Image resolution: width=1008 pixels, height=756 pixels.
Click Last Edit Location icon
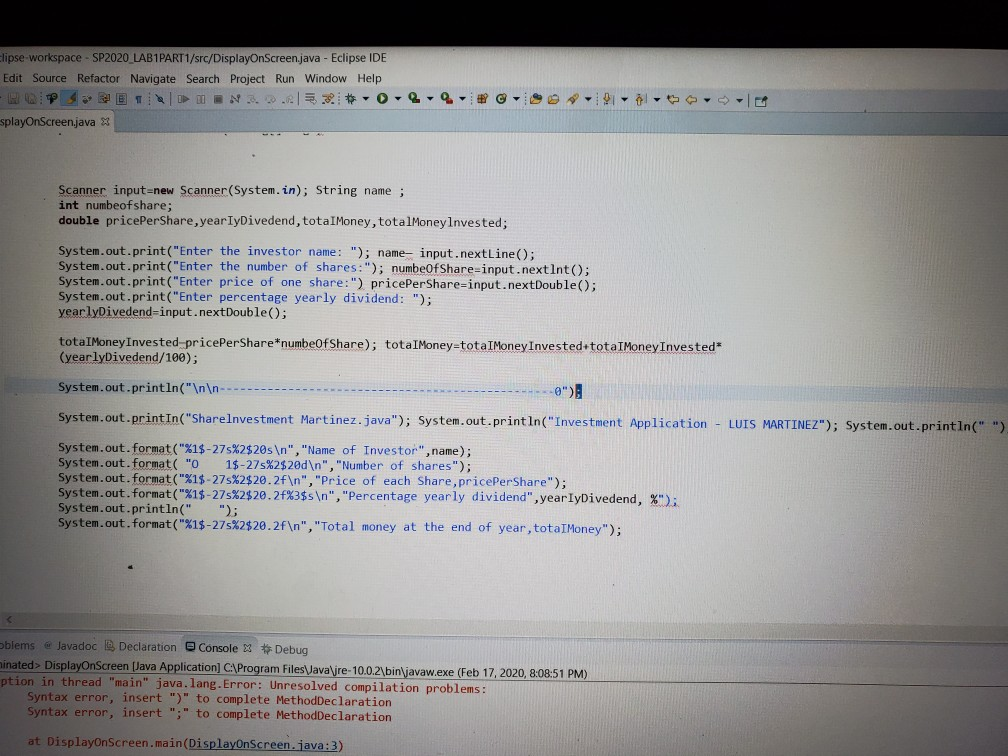pyautogui.click(x=673, y=100)
